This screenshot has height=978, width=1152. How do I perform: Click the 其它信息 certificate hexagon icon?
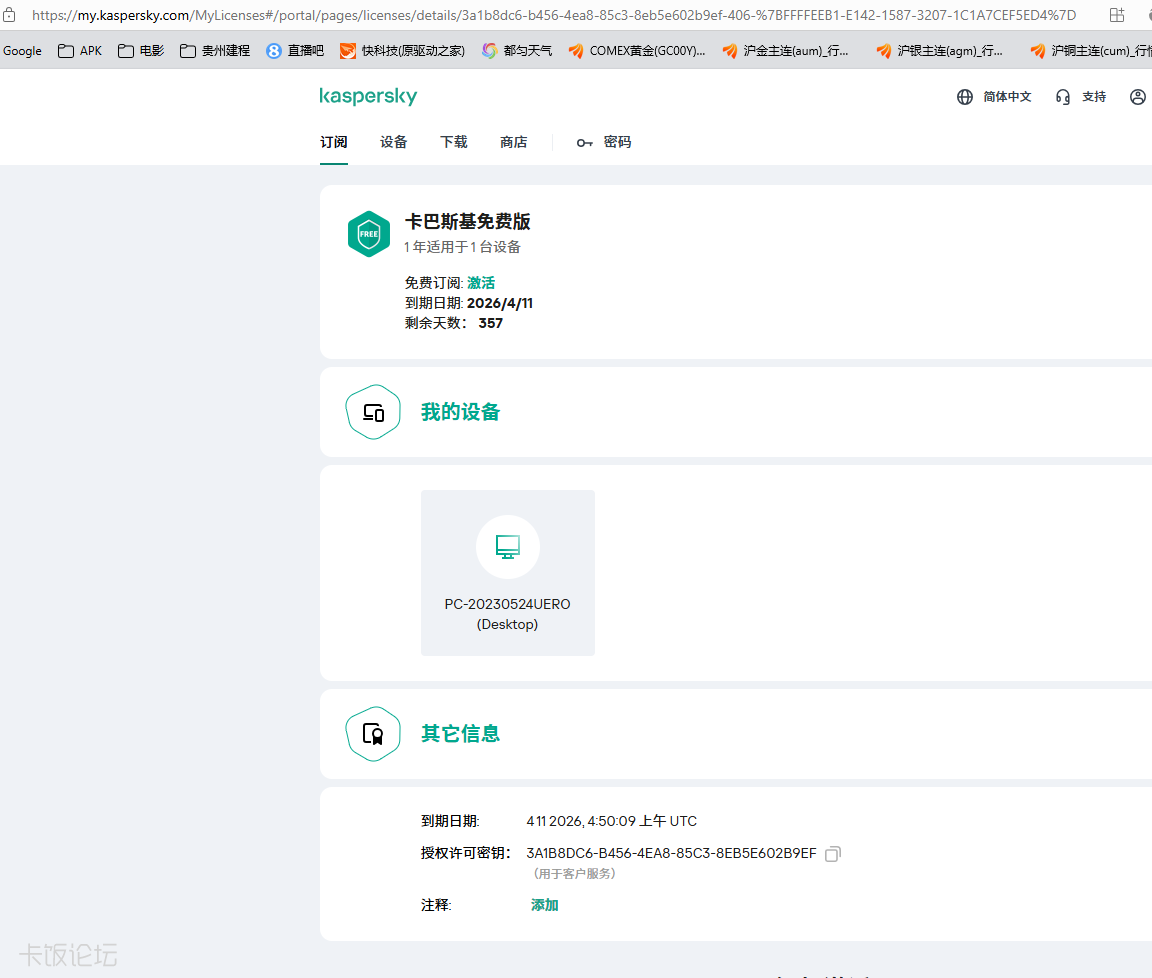pyautogui.click(x=373, y=734)
